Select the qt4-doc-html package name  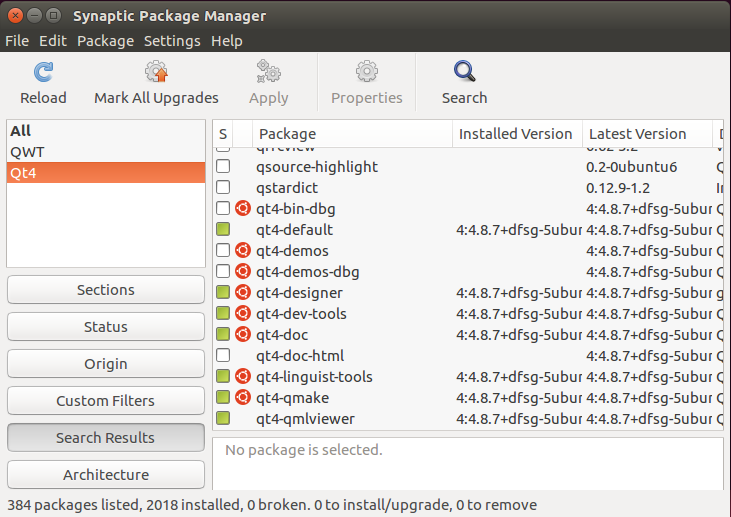coord(300,355)
